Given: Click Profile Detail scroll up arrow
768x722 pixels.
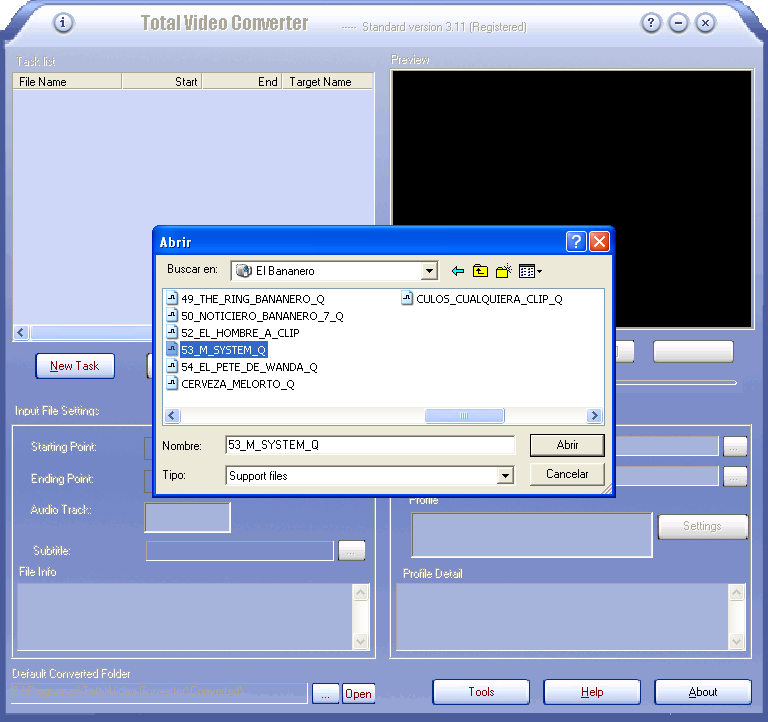Looking at the screenshot, I should point(737,593).
